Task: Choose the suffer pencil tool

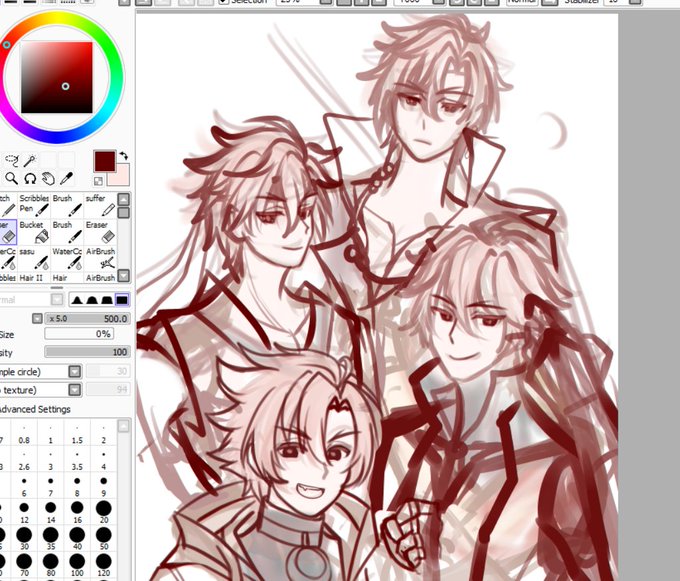Action: click(x=101, y=206)
